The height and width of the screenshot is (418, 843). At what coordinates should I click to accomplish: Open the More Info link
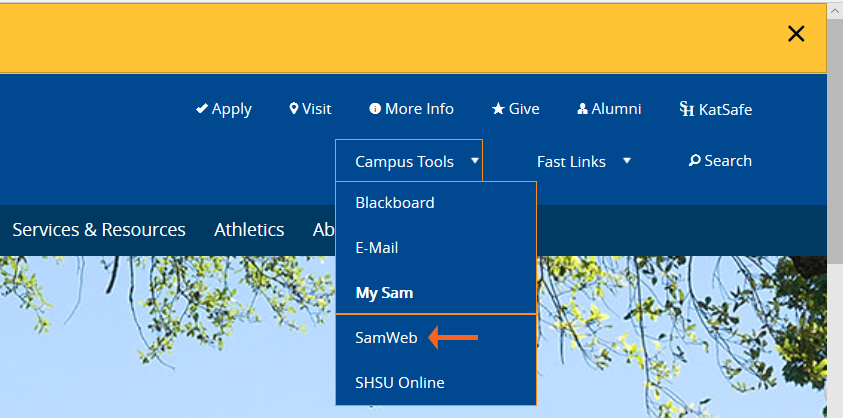[412, 109]
